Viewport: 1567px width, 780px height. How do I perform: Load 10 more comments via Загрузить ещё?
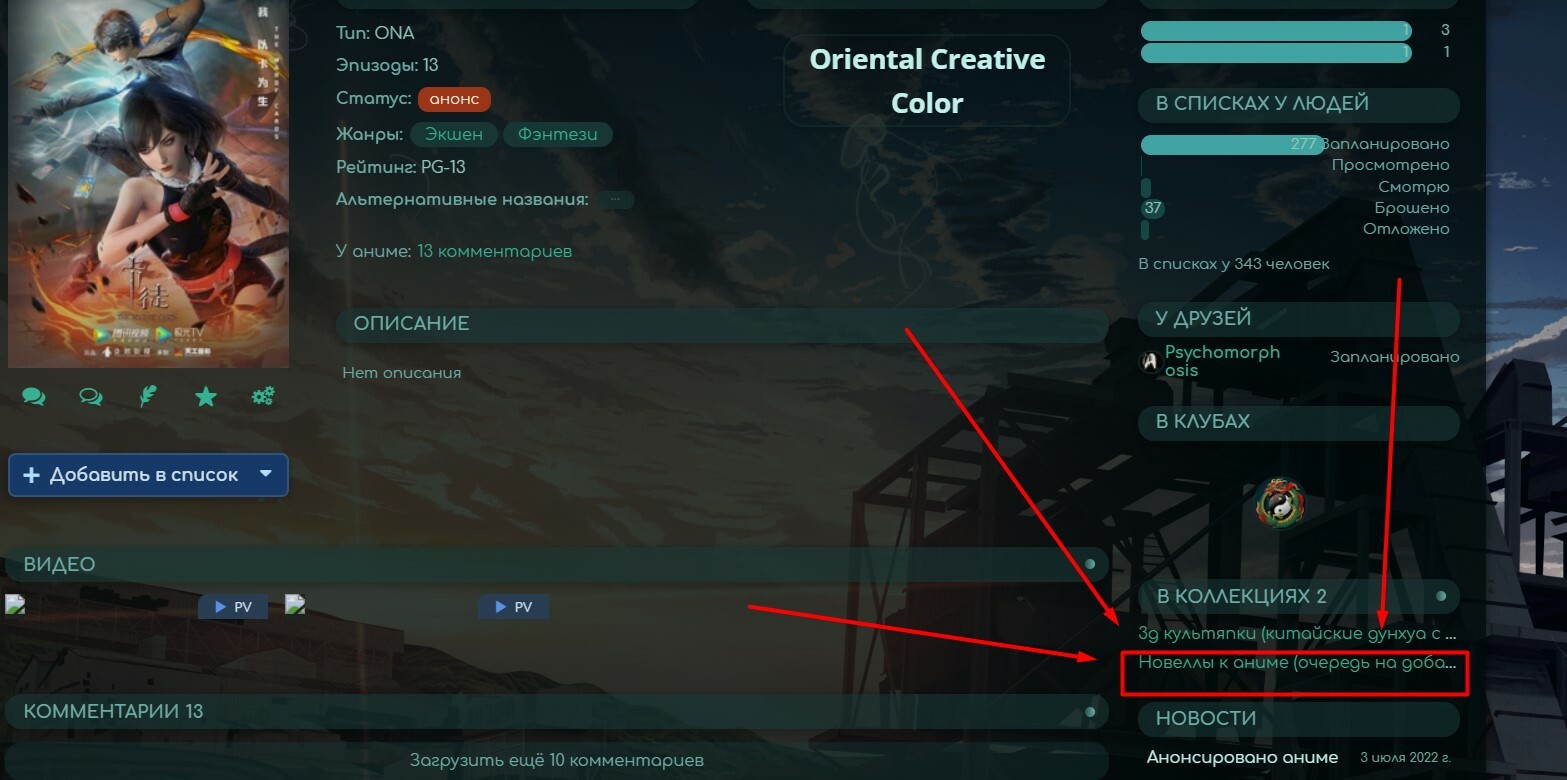557,760
